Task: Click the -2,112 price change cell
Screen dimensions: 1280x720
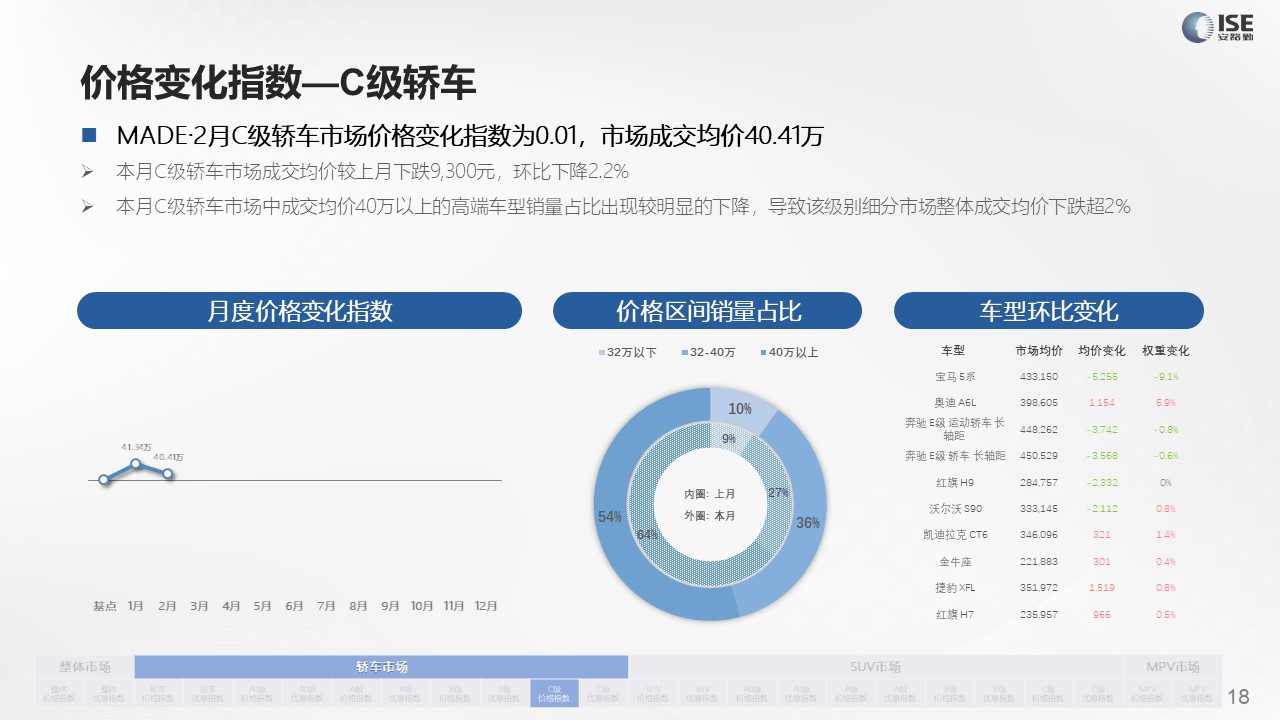Action: (1102, 509)
